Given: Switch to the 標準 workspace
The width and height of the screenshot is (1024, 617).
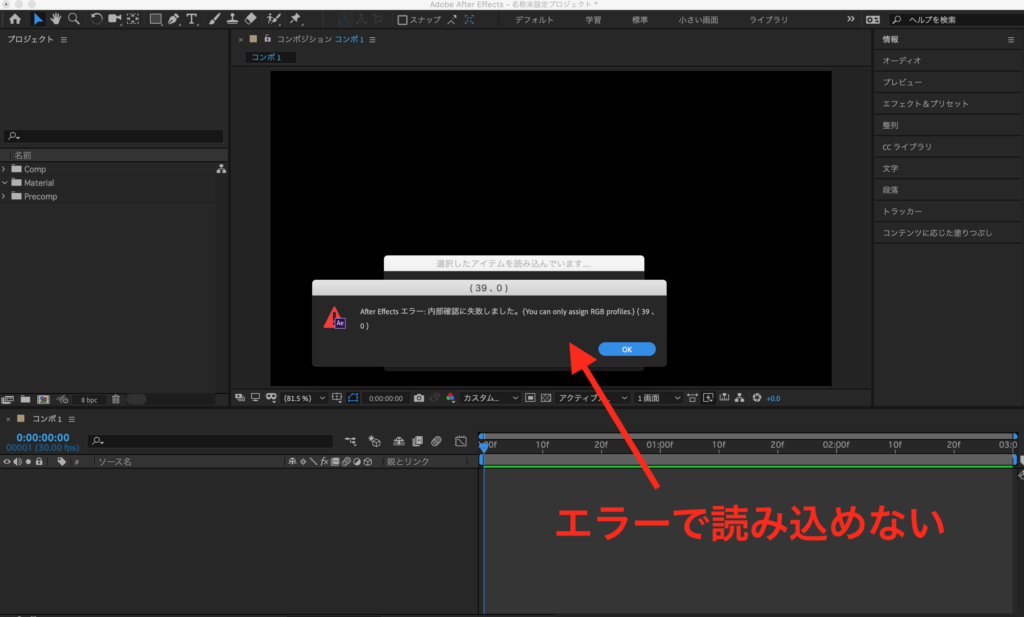Looking at the screenshot, I should pos(640,20).
